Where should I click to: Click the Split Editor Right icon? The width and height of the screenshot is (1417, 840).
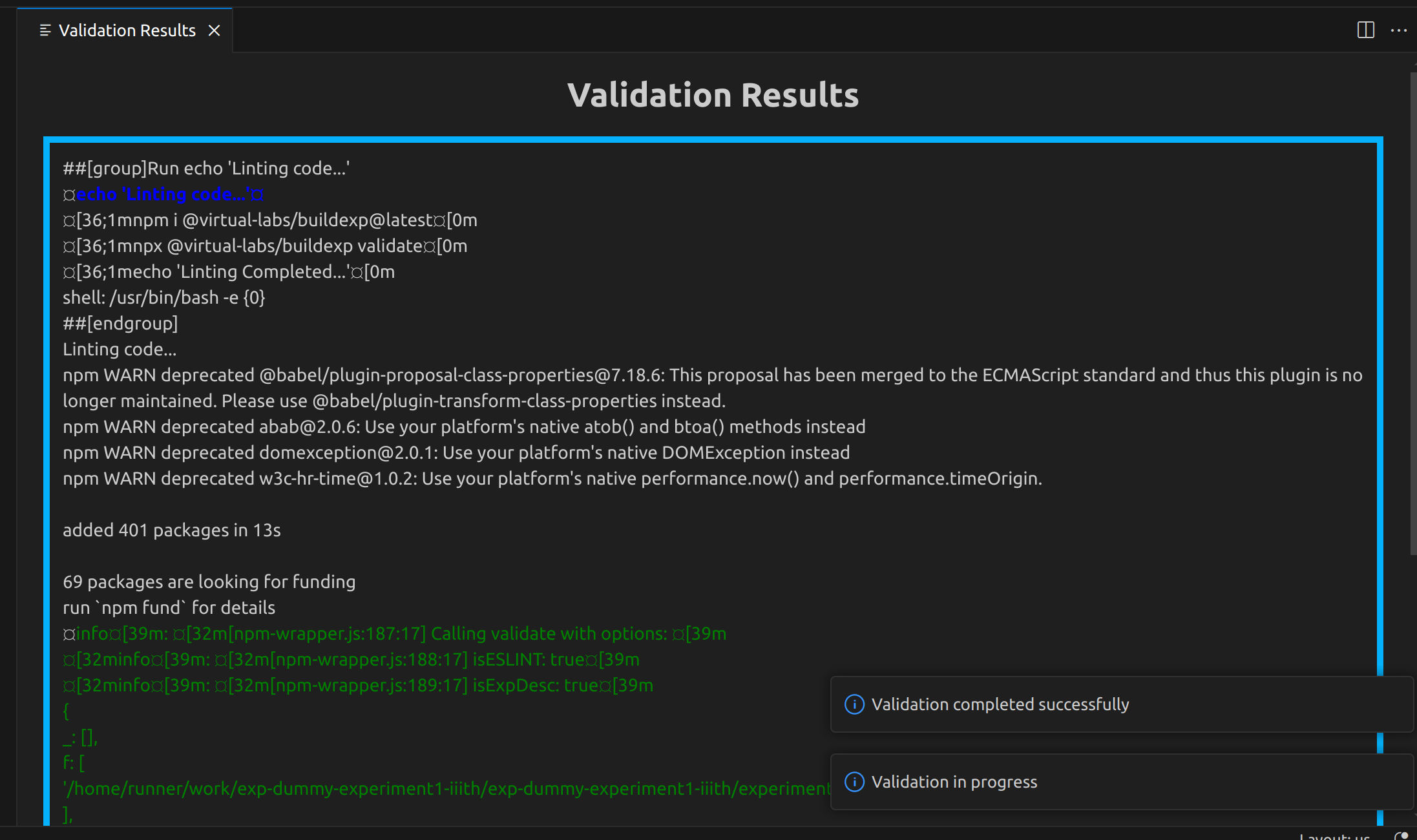[1365, 30]
